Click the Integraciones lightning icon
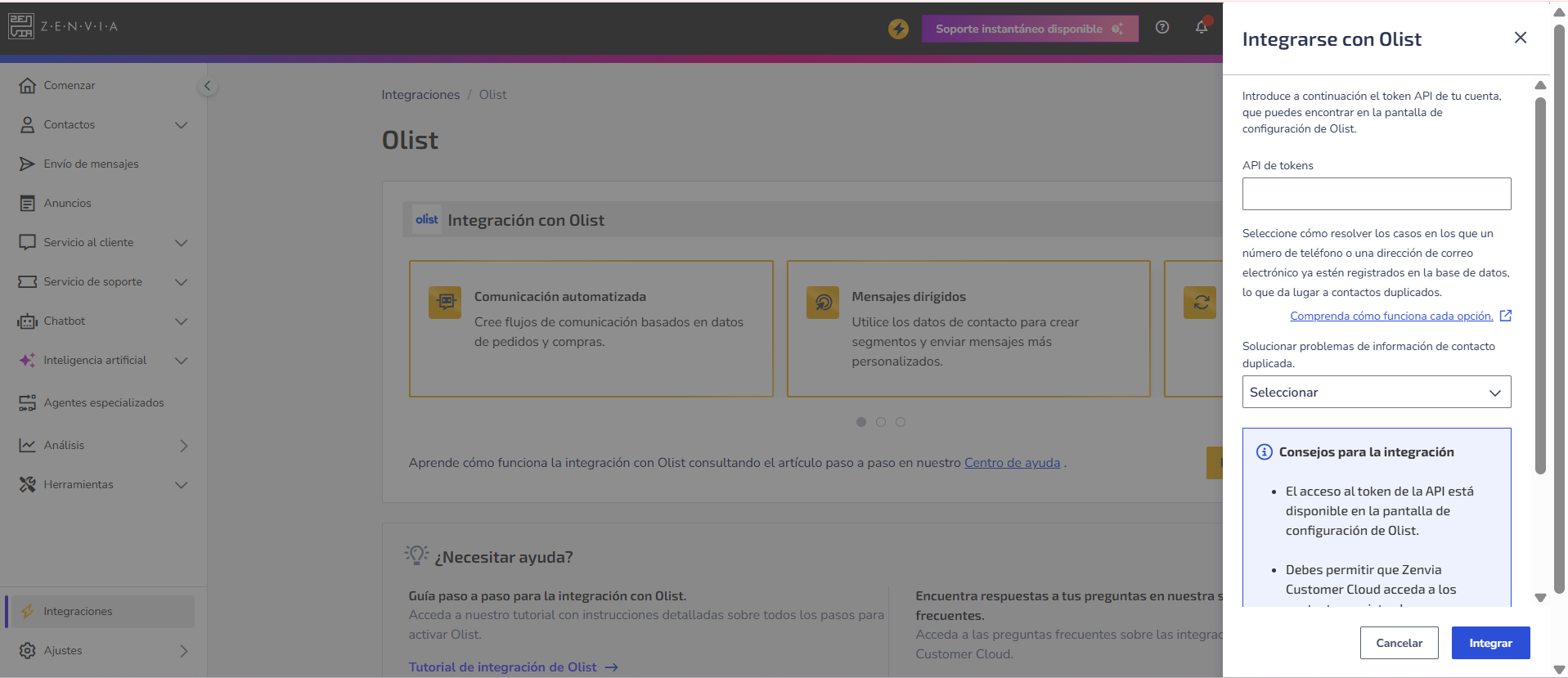 click(27, 611)
